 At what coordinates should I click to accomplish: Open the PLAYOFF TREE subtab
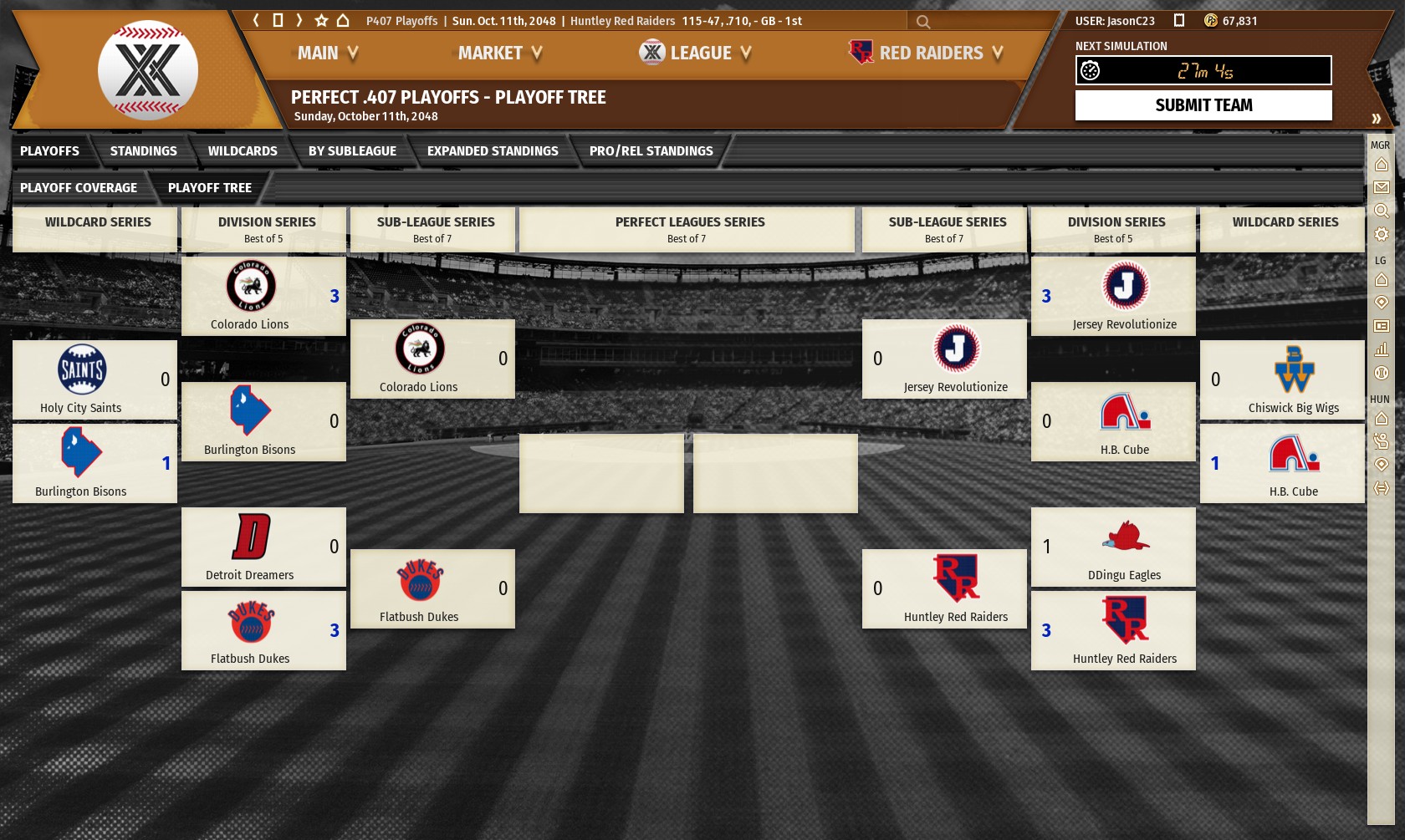tap(210, 188)
